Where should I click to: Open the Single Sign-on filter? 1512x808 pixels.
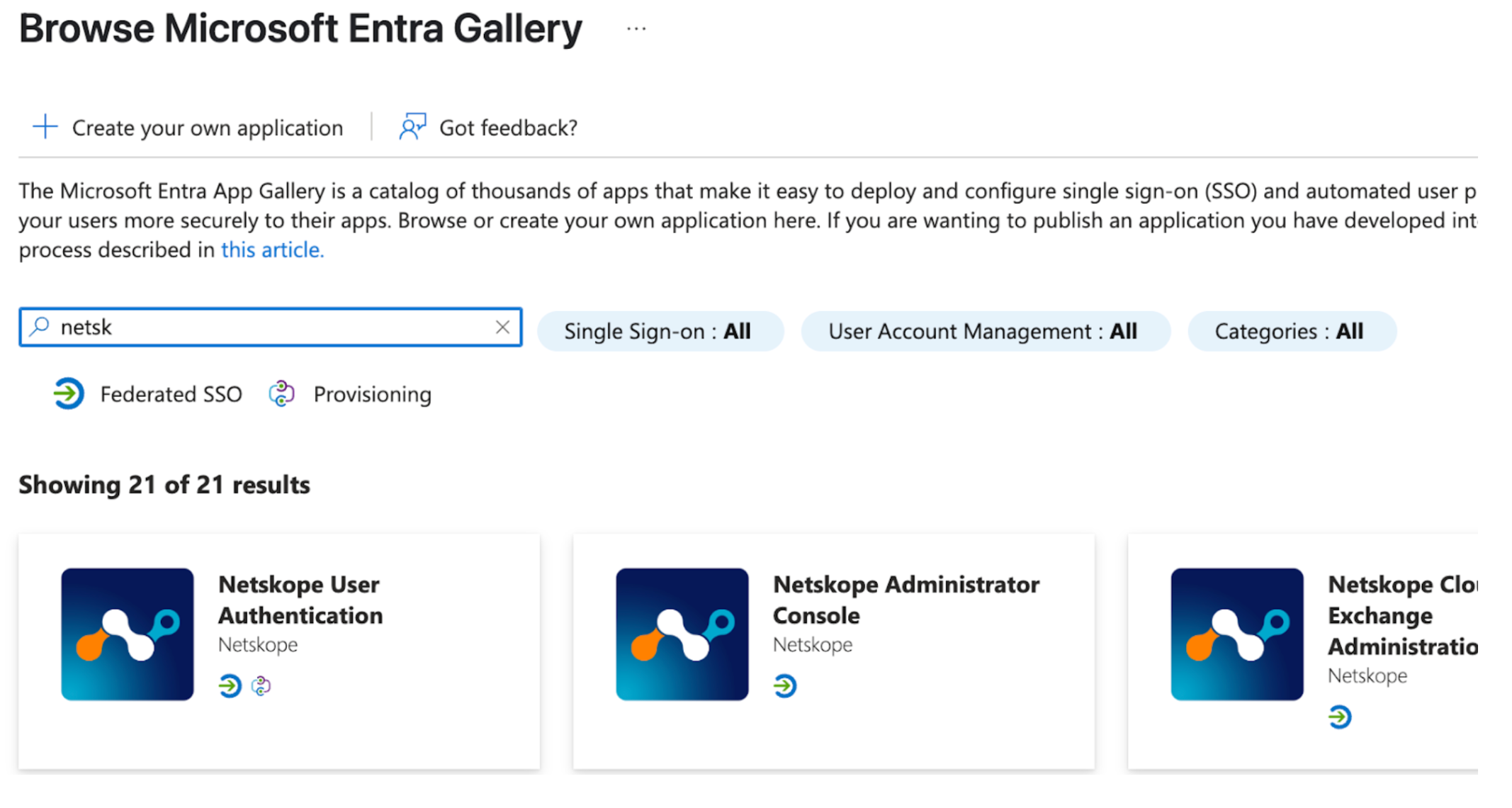pos(660,330)
